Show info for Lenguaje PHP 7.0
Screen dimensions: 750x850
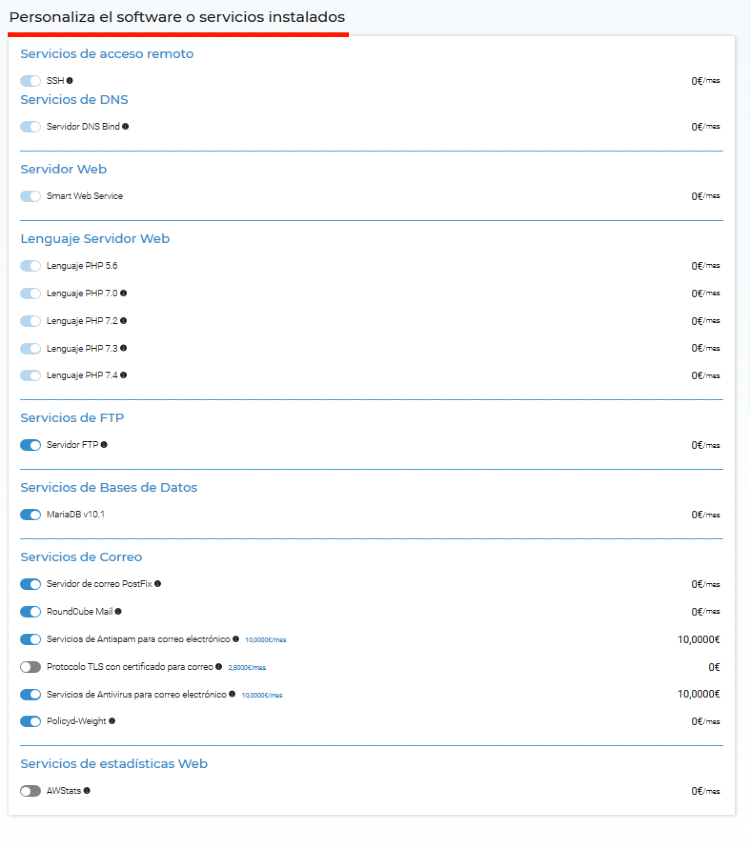click(124, 293)
